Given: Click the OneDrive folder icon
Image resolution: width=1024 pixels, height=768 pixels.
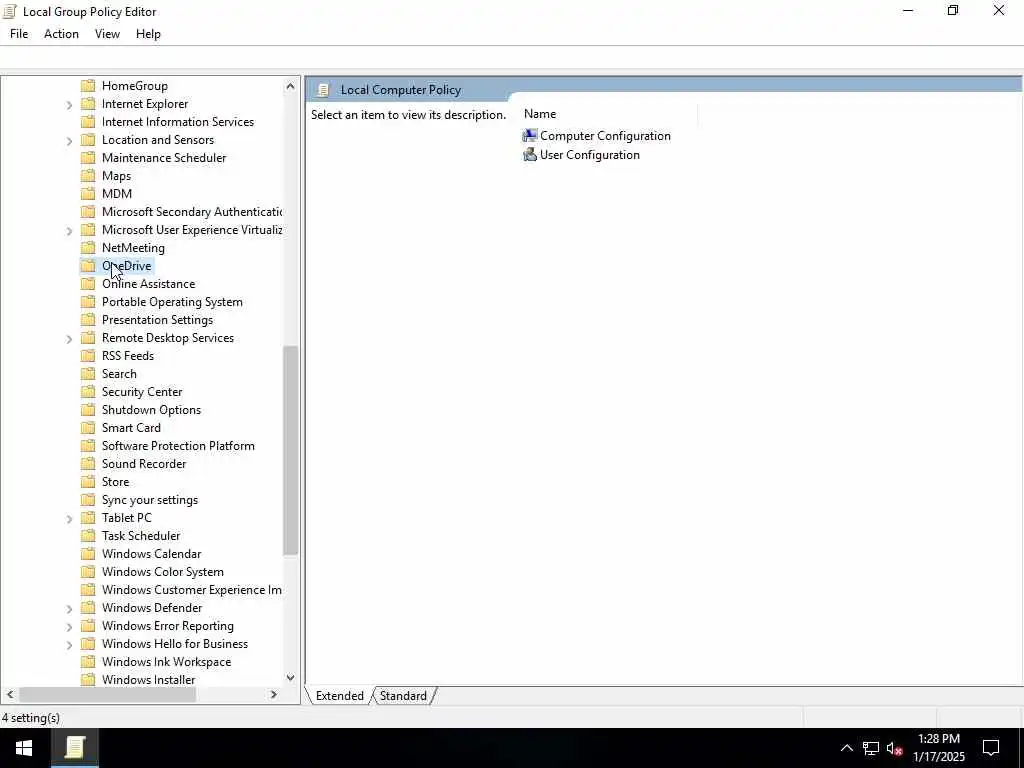Looking at the screenshot, I should point(88,266).
